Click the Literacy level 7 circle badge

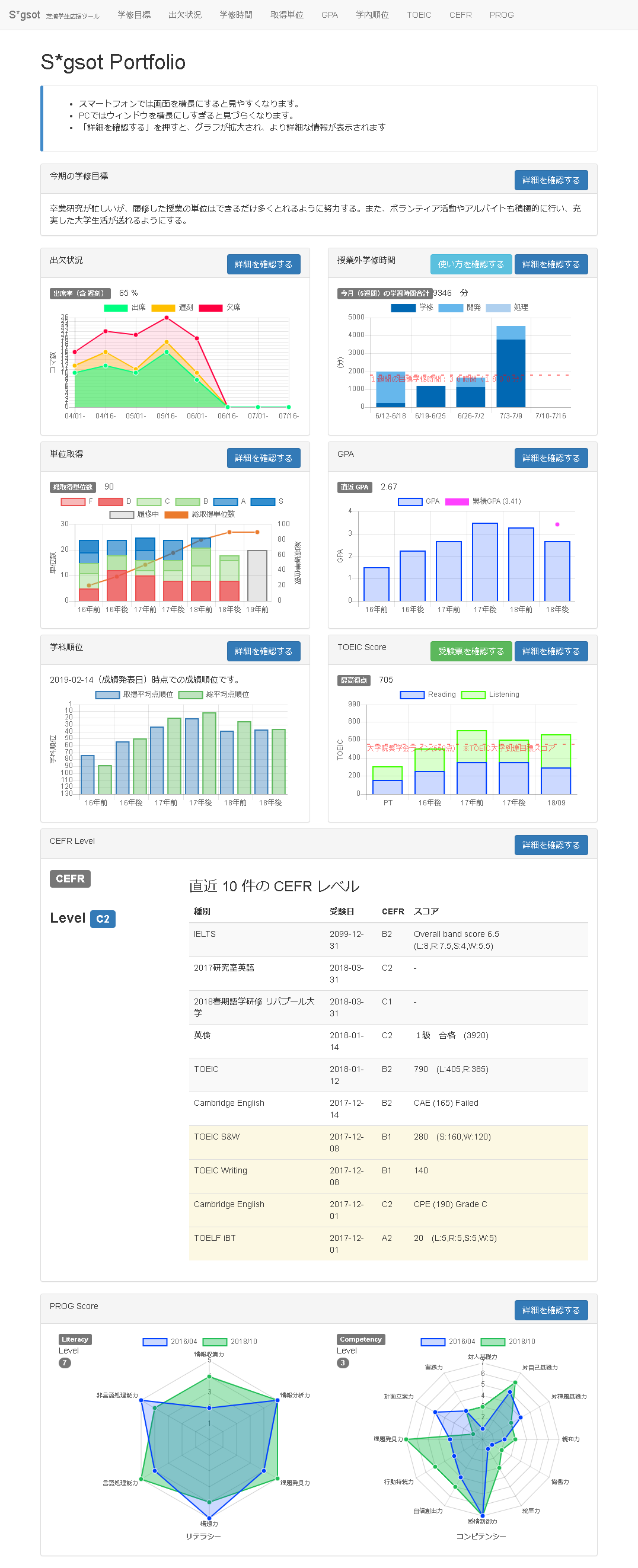65,1362
